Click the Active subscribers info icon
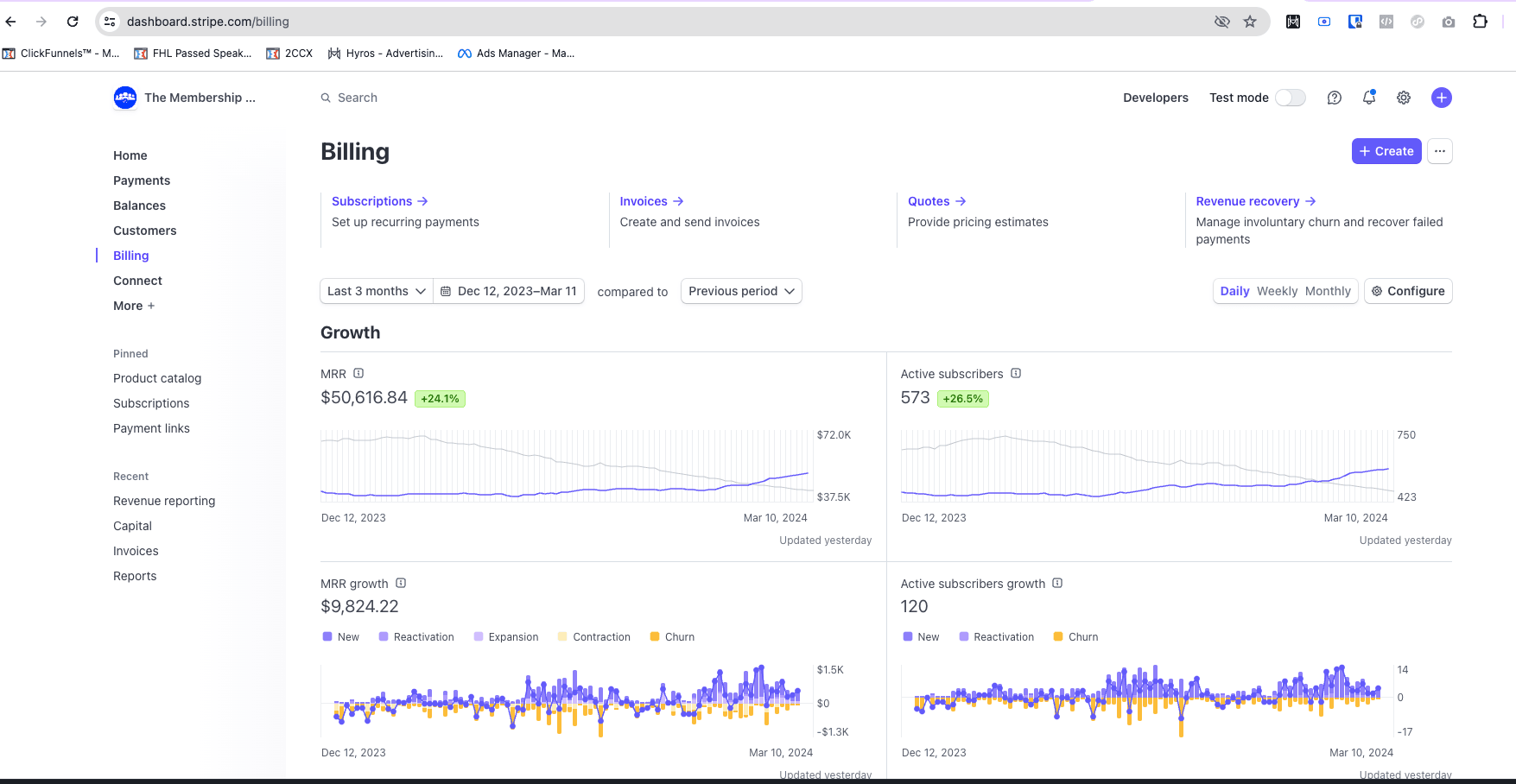The height and width of the screenshot is (784, 1516). click(x=1016, y=374)
